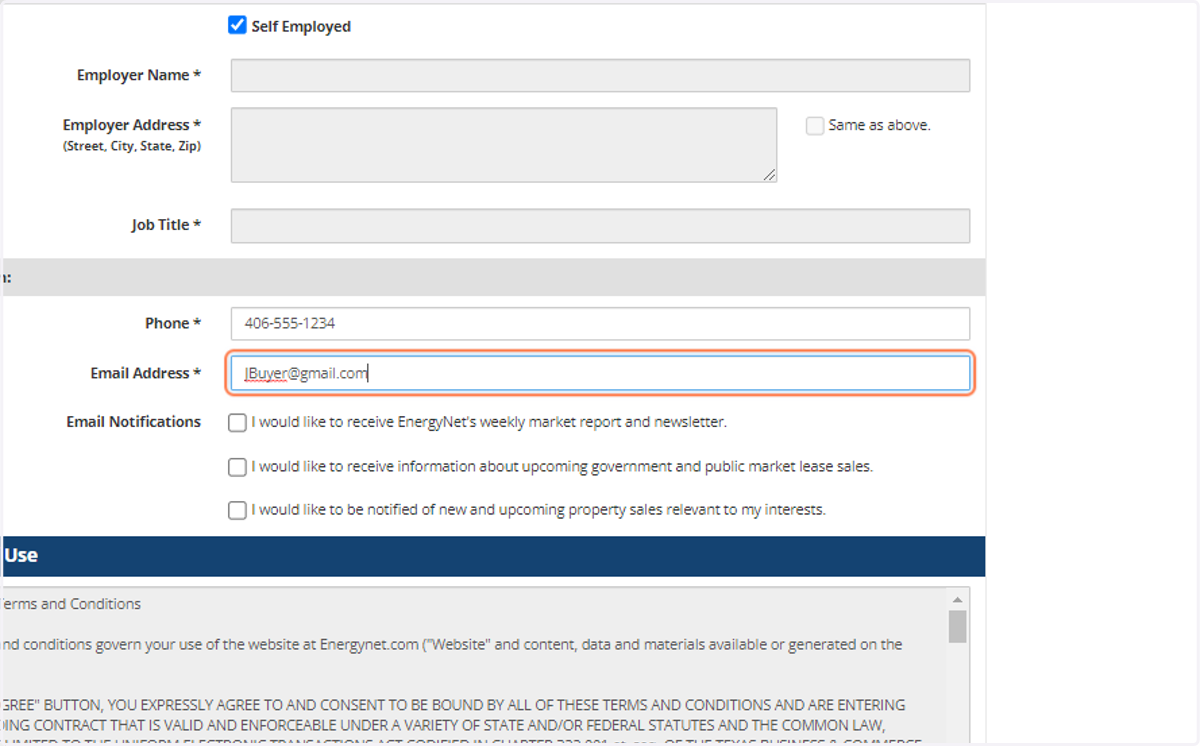This screenshot has height=746, width=1200.
Task: Click the Terms of Use blue header bar
Action: coord(493,556)
